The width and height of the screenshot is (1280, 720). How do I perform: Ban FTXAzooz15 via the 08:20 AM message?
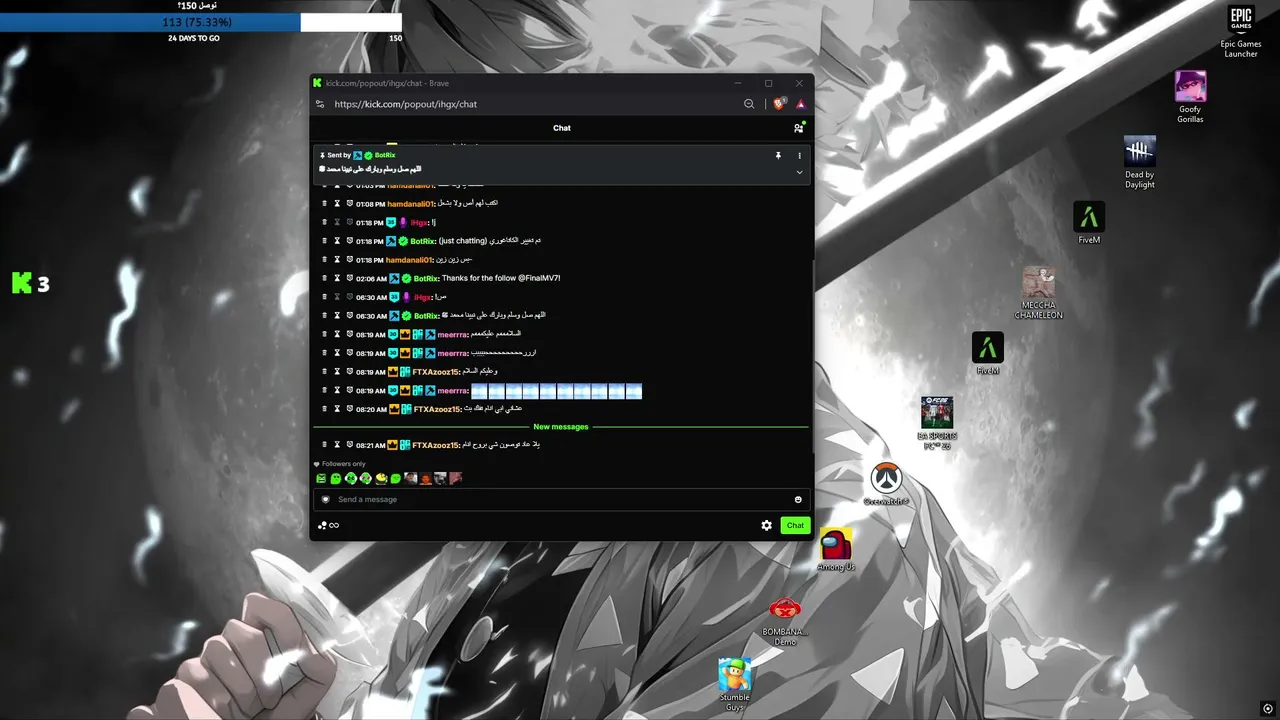click(350, 409)
